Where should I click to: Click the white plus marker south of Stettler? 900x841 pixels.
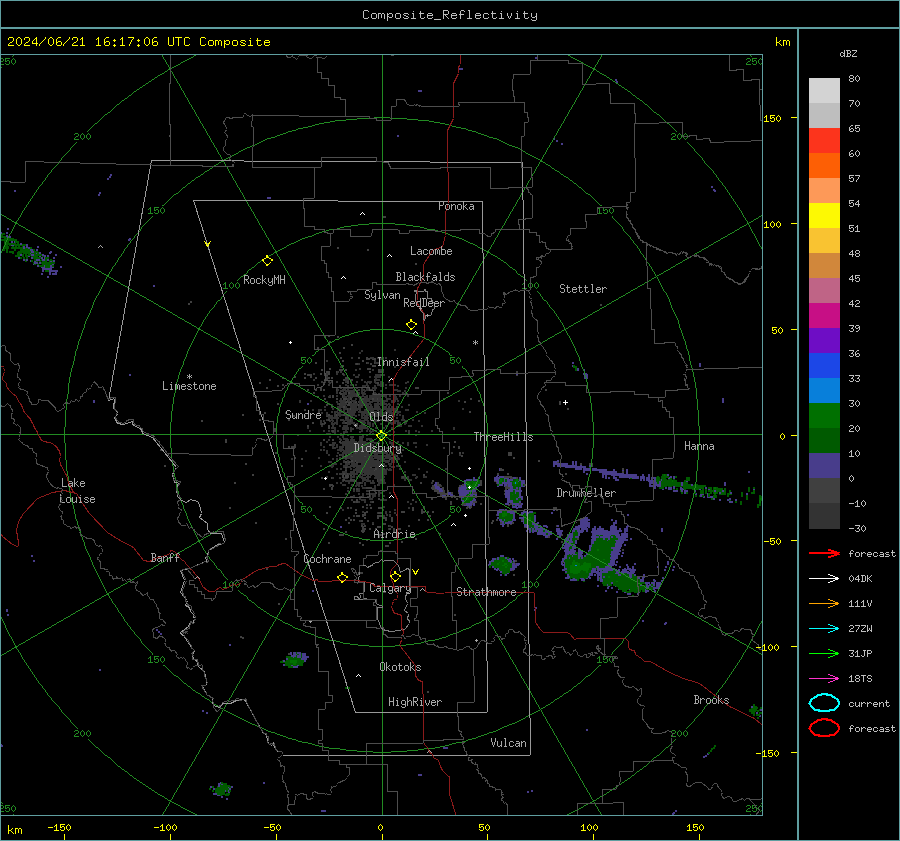point(565,403)
